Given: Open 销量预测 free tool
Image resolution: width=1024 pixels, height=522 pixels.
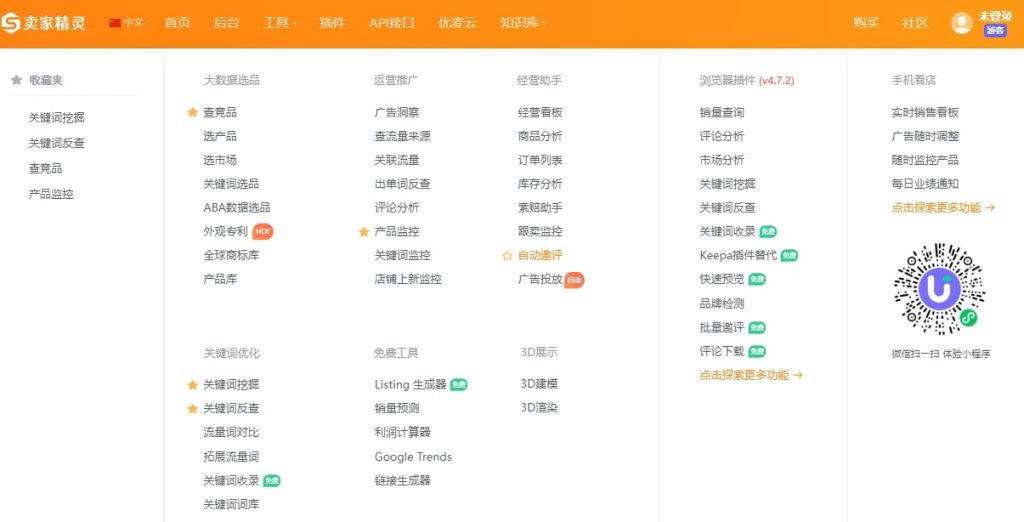Looking at the screenshot, I should coord(396,409).
